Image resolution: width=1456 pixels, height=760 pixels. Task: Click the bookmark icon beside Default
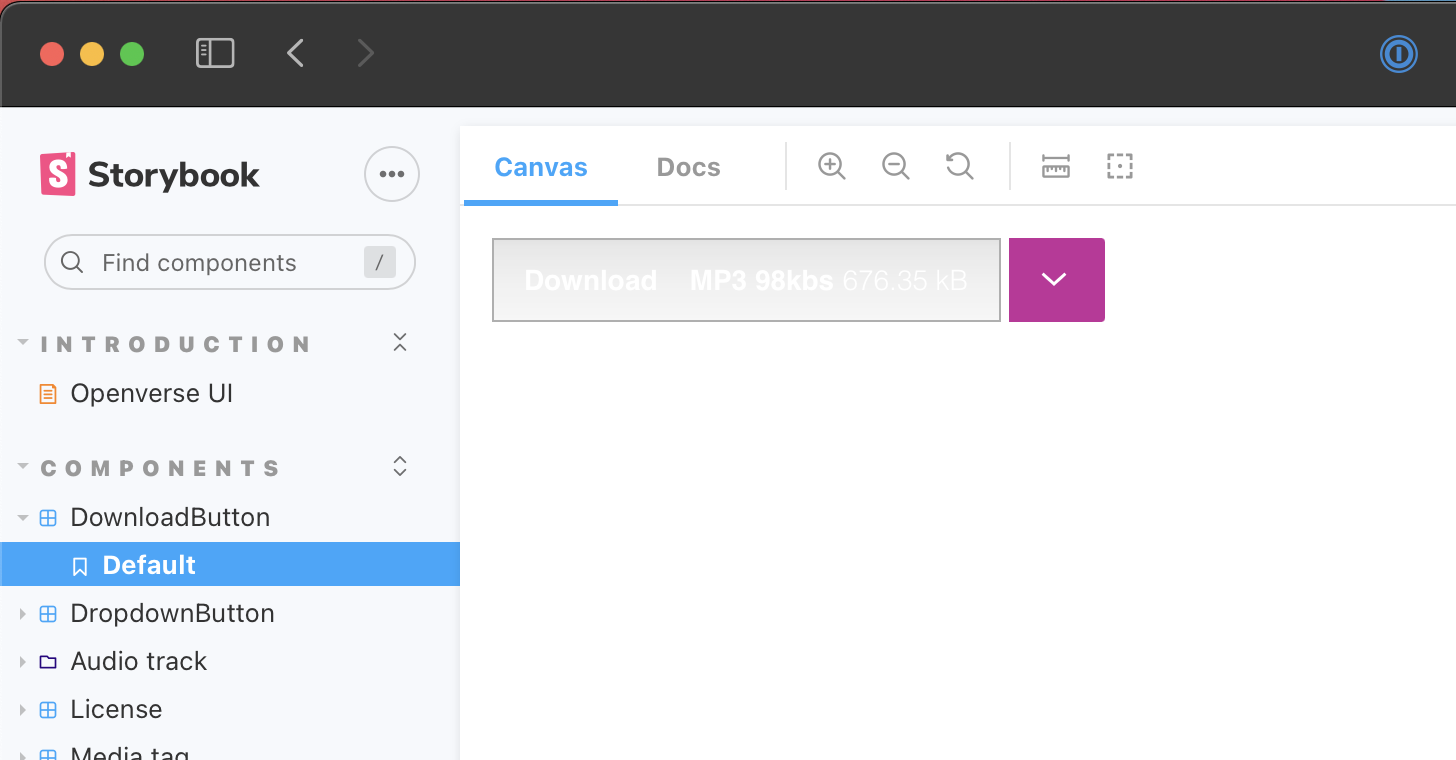point(80,566)
